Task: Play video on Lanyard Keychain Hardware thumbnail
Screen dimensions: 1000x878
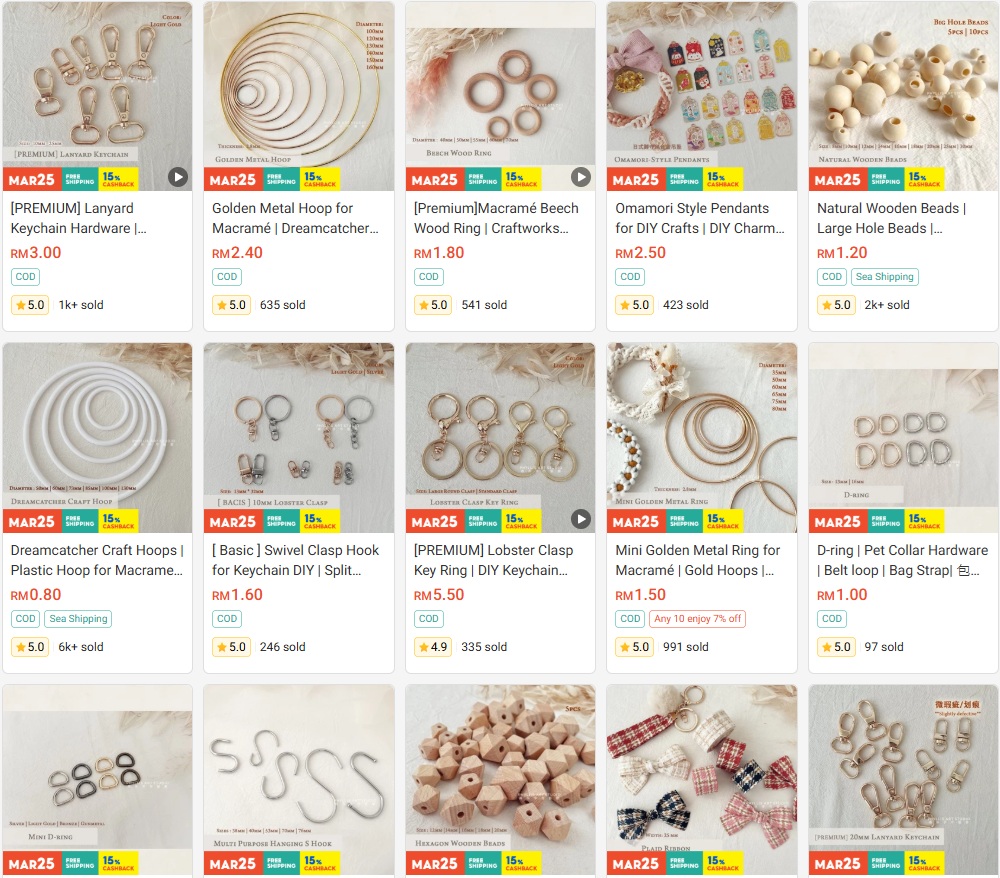Action: point(178,177)
